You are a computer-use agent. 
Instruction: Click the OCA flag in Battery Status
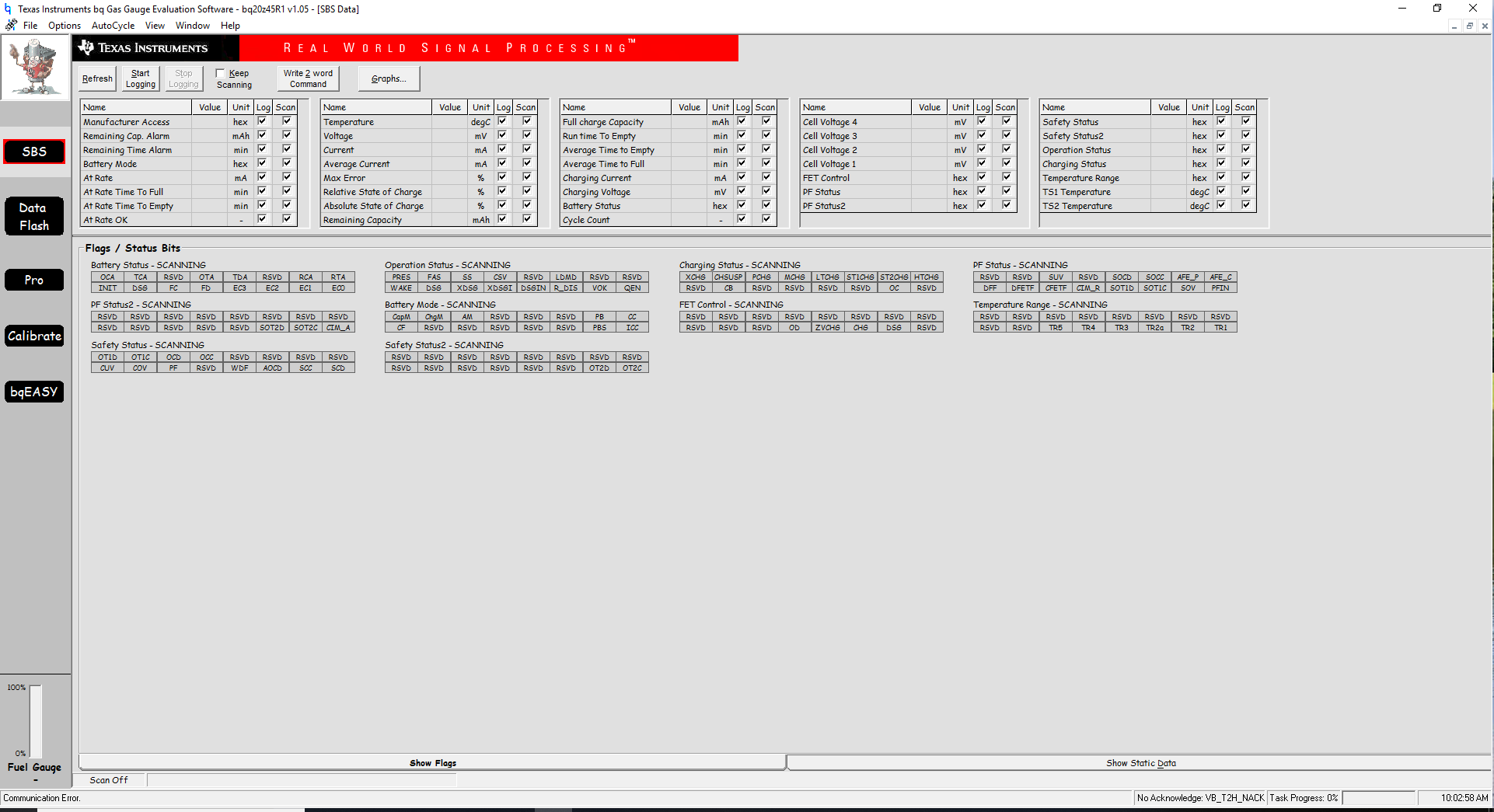(107, 277)
